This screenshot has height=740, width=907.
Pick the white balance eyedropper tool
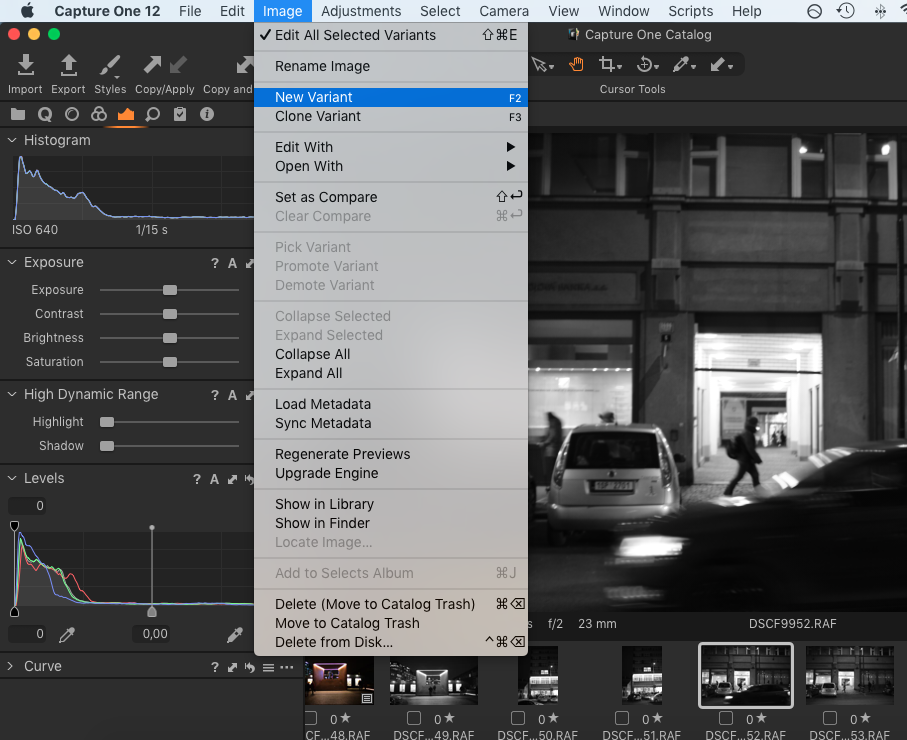(682, 65)
